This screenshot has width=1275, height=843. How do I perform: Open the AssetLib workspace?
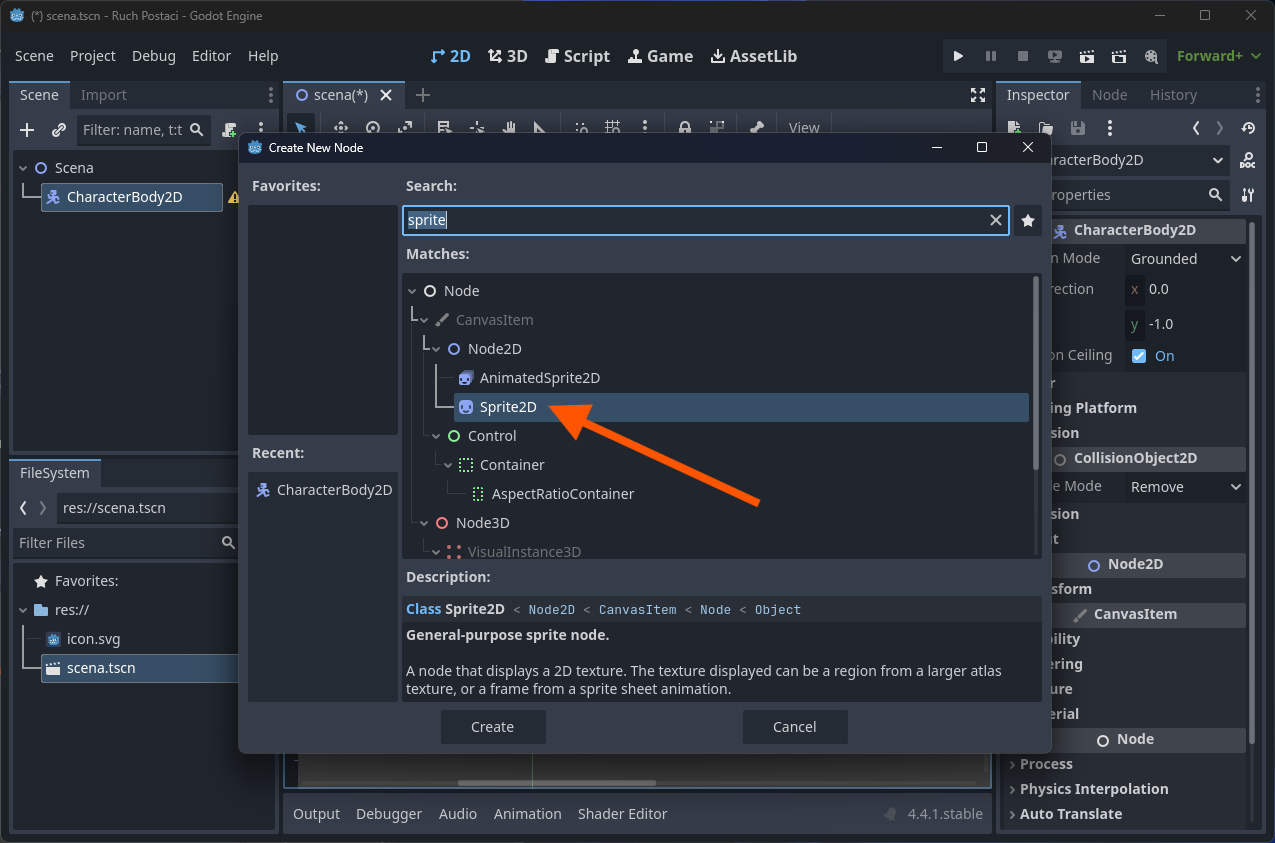(754, 56)
